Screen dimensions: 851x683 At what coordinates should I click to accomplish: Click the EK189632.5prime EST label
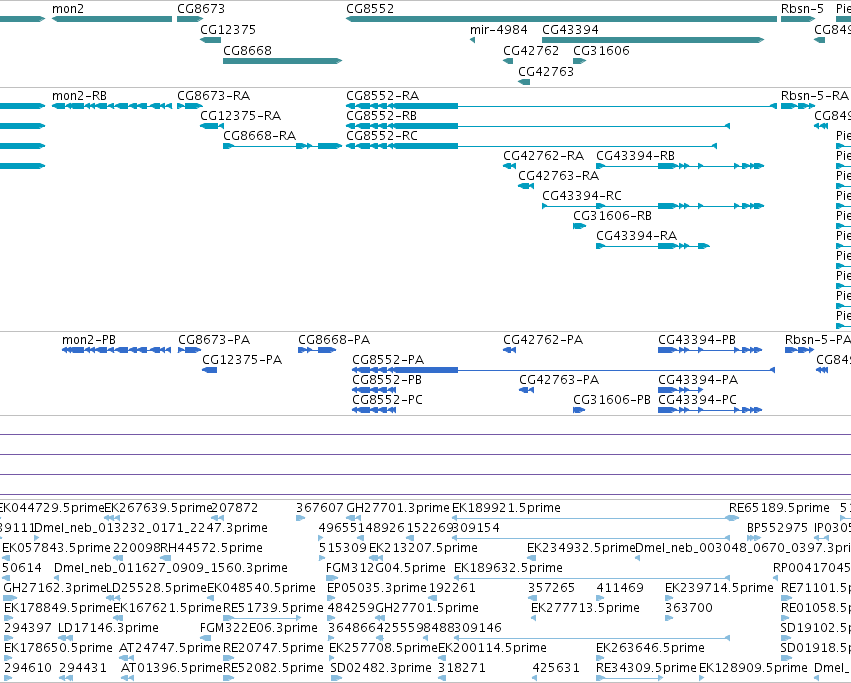pyautogui.click(x=508, y=568)
